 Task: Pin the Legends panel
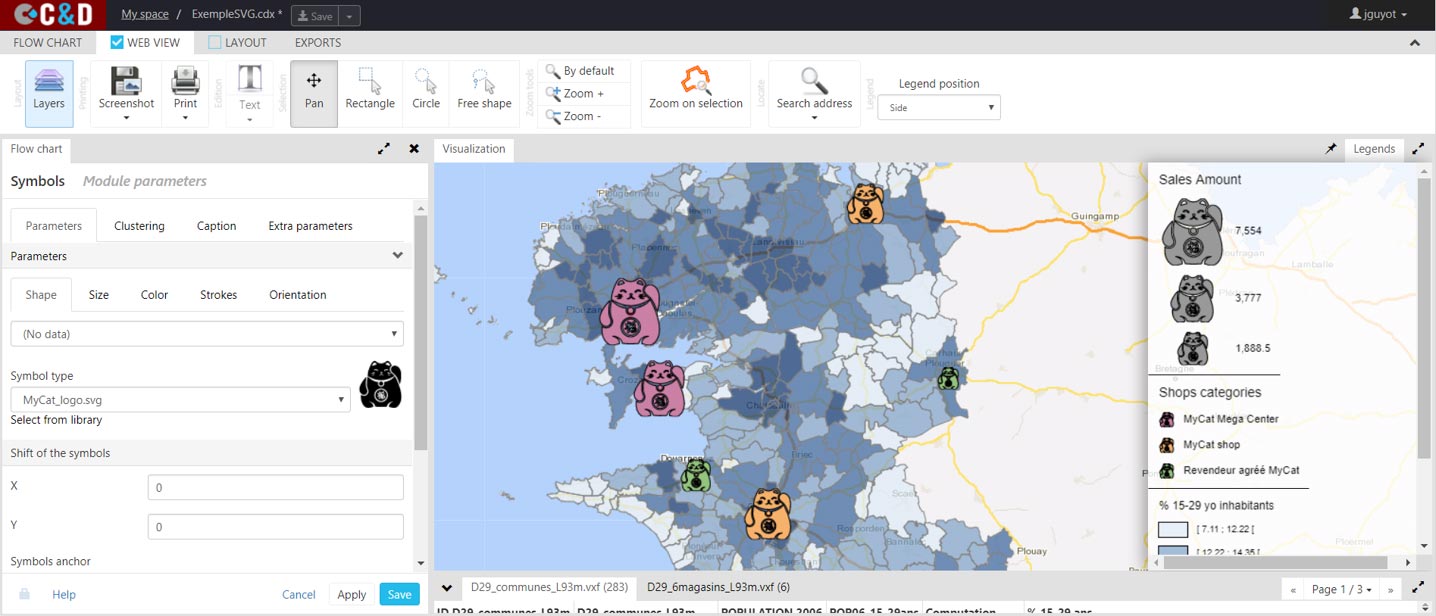tap(1331, 149)
